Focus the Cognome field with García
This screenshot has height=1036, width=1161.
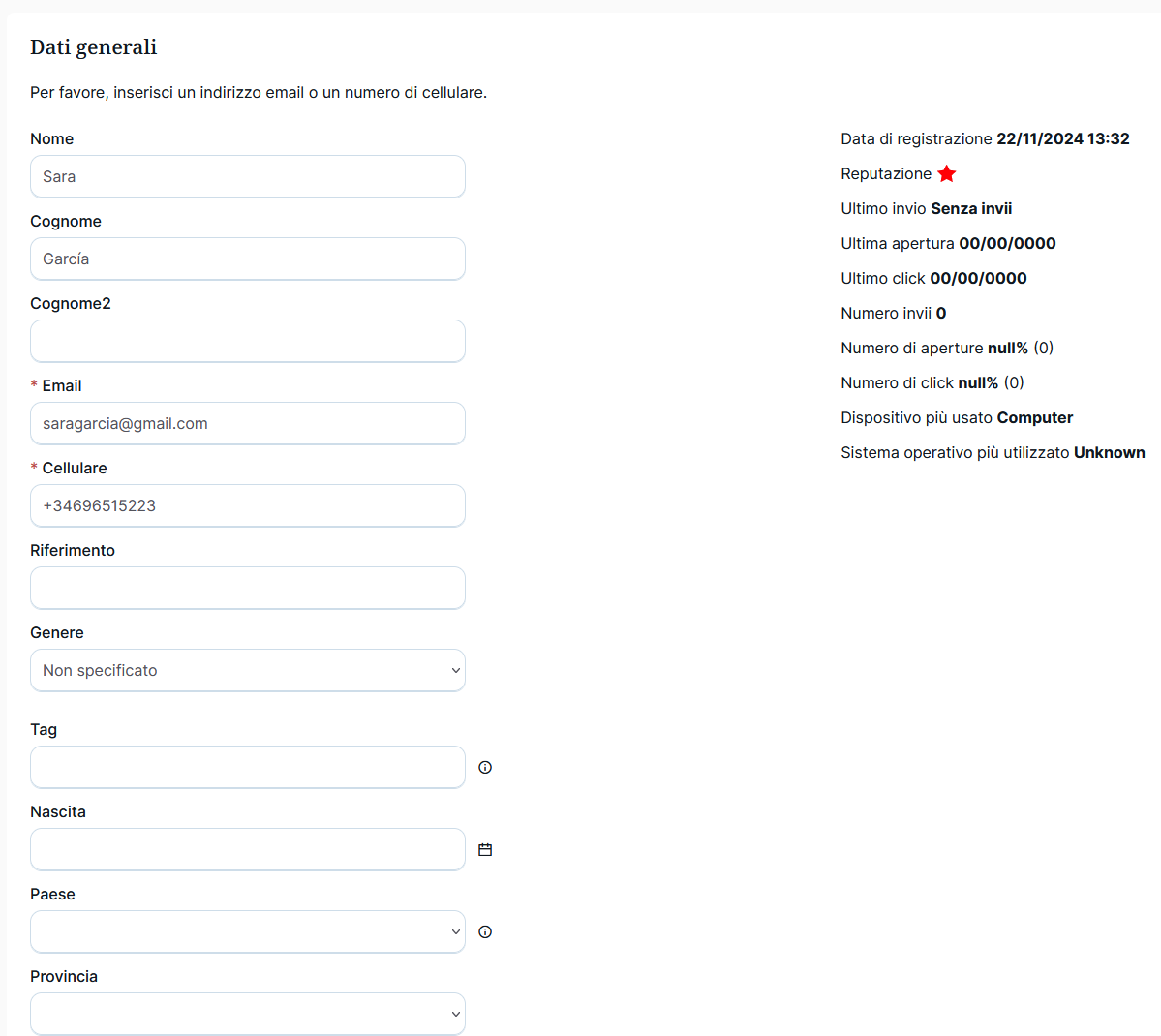(247, 259)
